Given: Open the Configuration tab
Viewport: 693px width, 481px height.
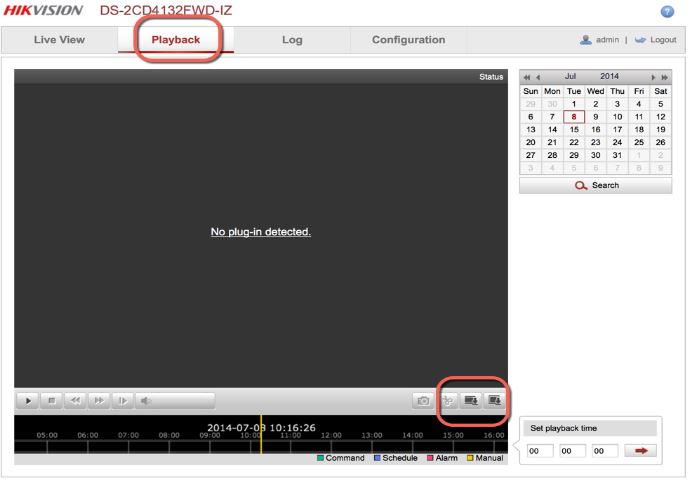Looking at the screenshot, I should click(408, 40).
